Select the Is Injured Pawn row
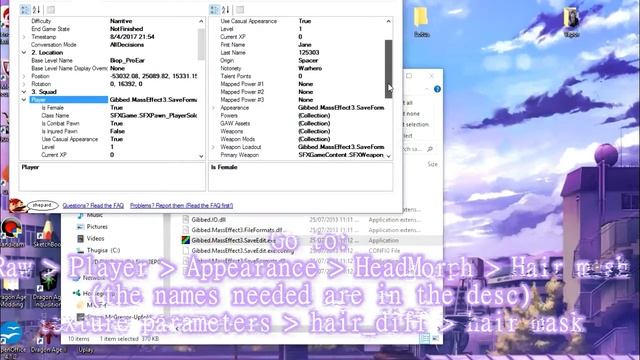This screenshot has width=640, height=360. [x=112, y=131]
